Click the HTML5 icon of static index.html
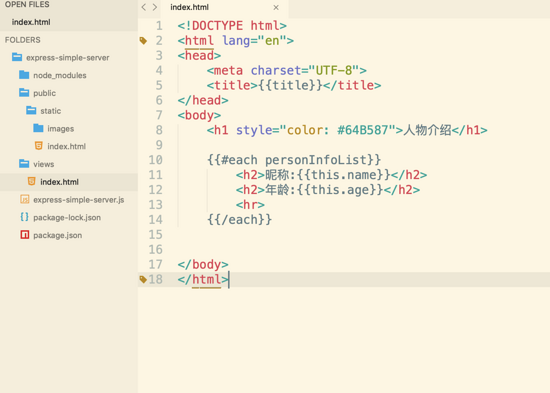Viewport: 550px width, 393px height. coord(39,146)
